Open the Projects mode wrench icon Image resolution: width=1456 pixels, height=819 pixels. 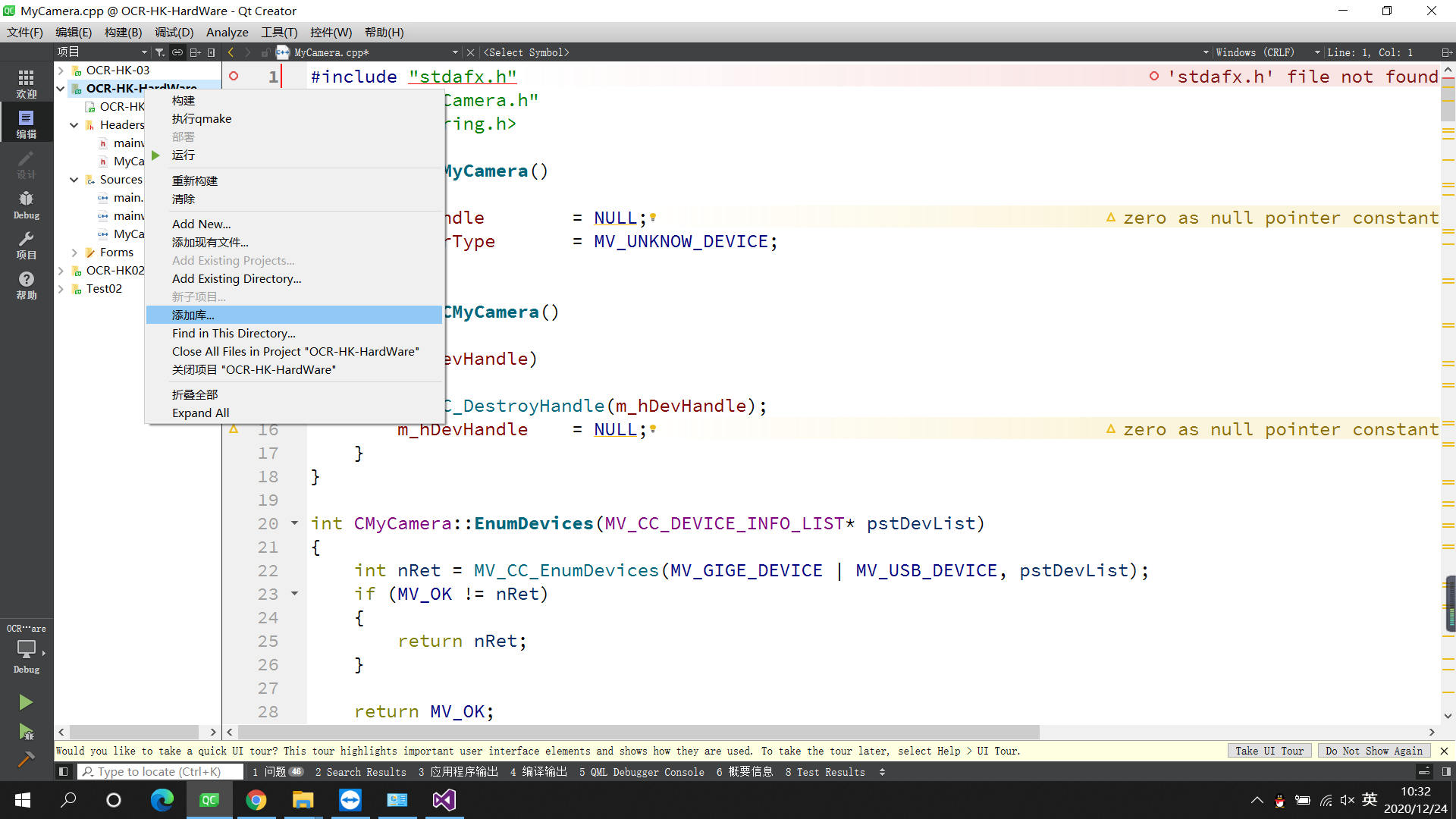click(26, 244)
